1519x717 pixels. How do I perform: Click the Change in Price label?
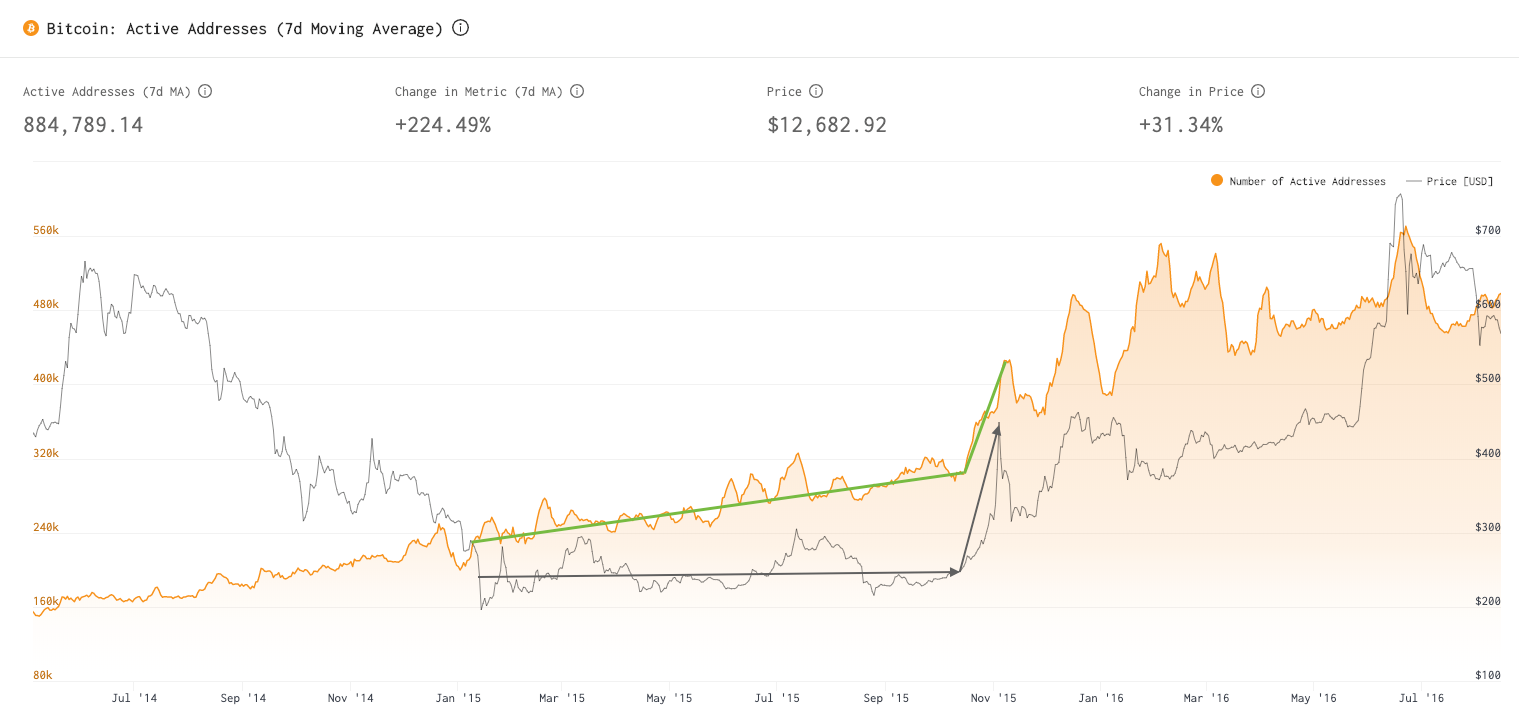(x=1191, y=92)
